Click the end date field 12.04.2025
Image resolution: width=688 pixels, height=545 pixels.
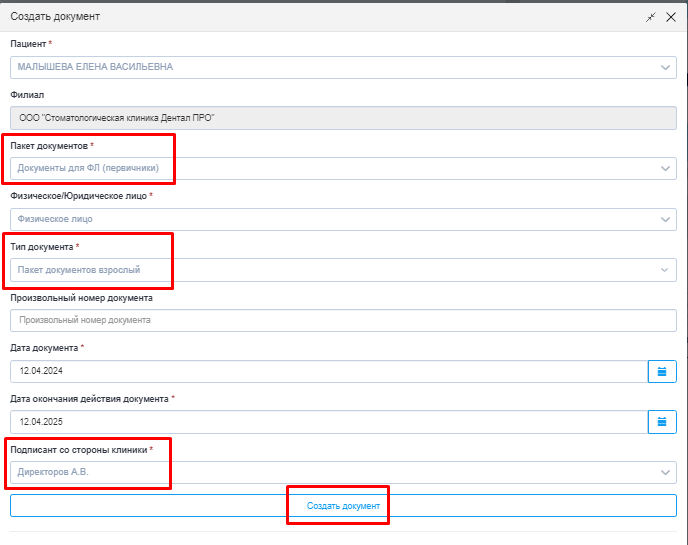tap(329, 422)
